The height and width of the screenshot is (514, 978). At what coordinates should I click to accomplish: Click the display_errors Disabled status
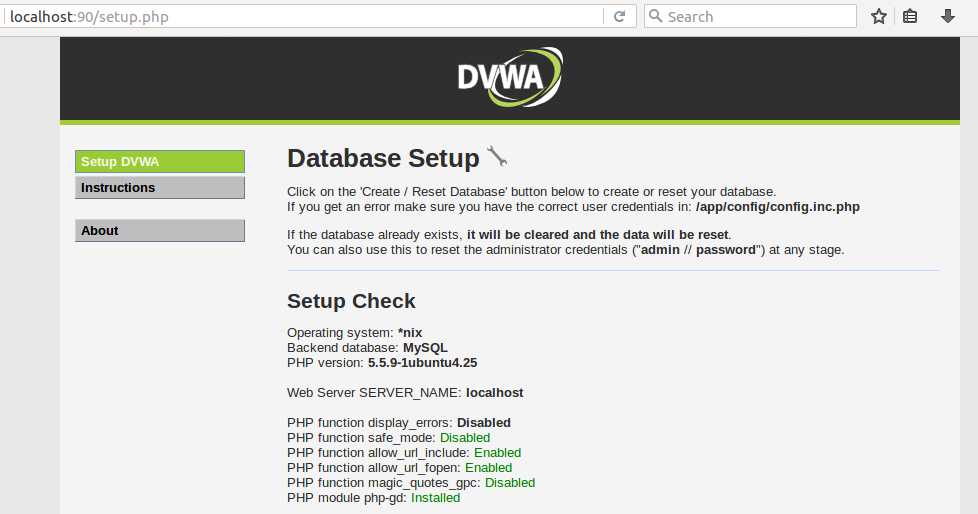pos(484,423)
